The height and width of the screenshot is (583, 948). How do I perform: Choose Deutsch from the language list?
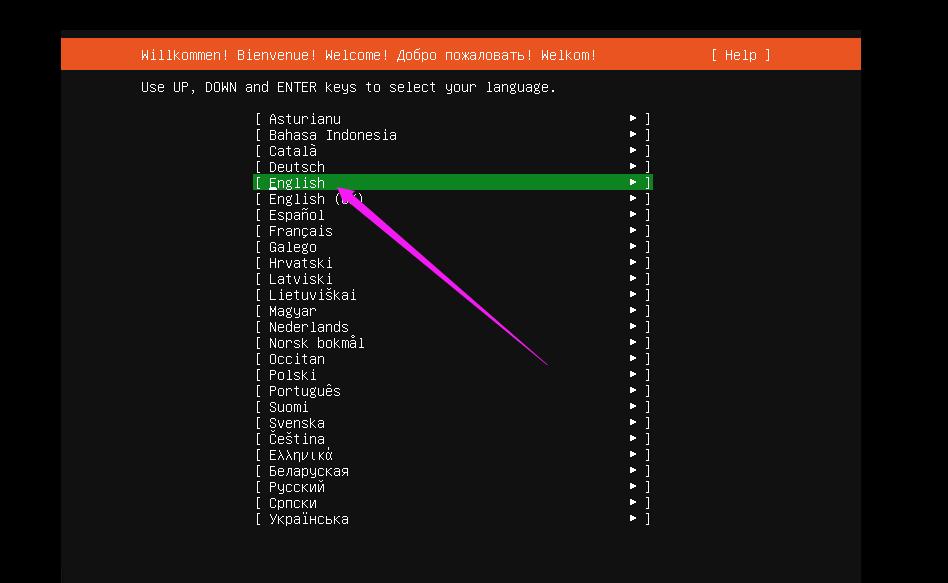tap(297, 167)
